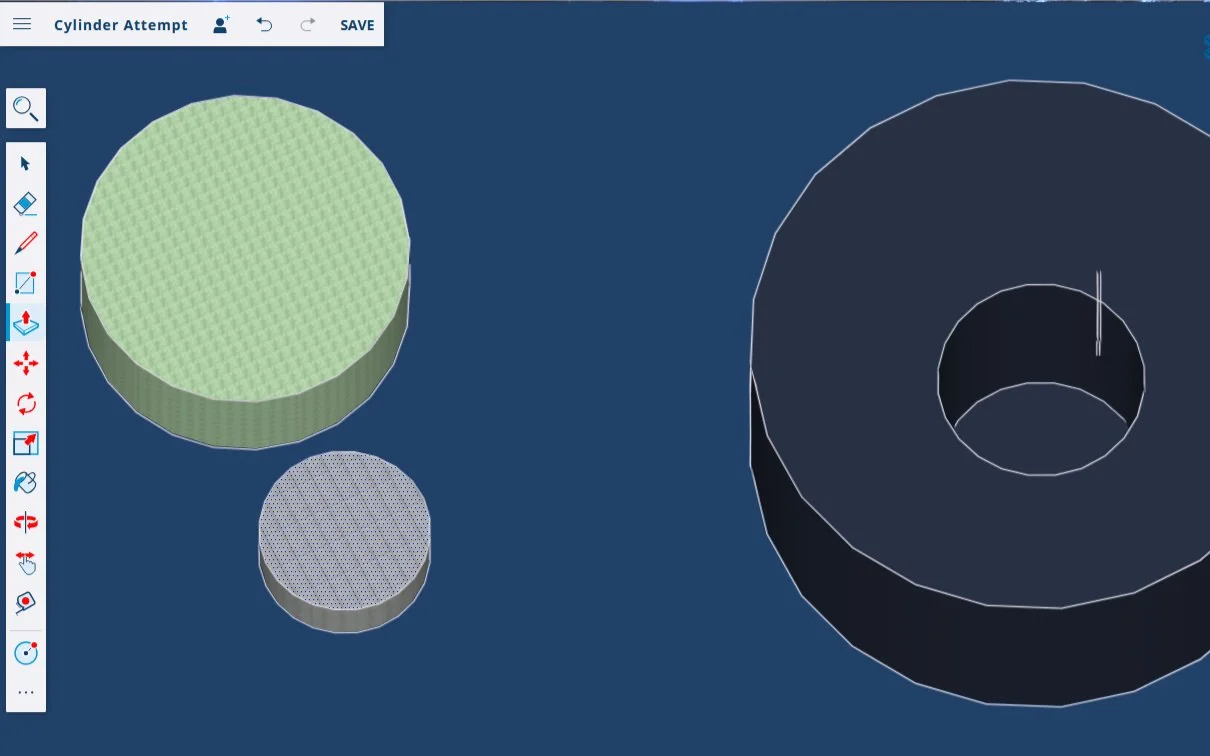The width and height of the screenshot is (1210, 756).
Task: Pick the Paint bucket tool
Action: [x=26, y=482]
